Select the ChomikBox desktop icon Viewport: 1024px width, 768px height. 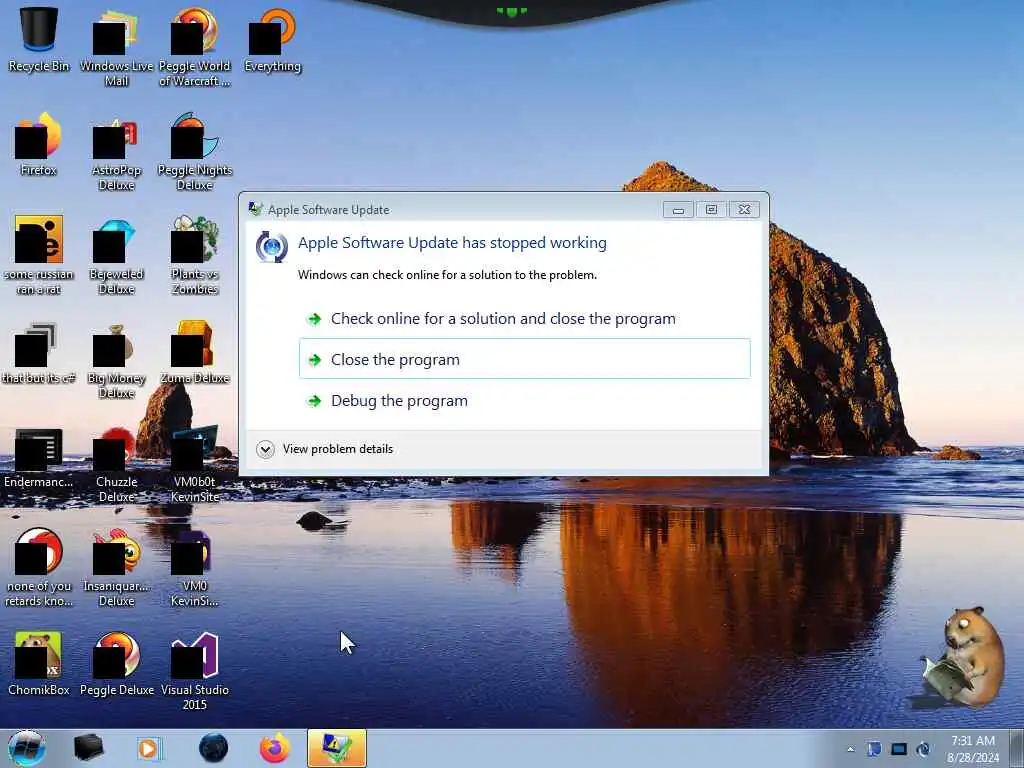[x=39, y=664]
